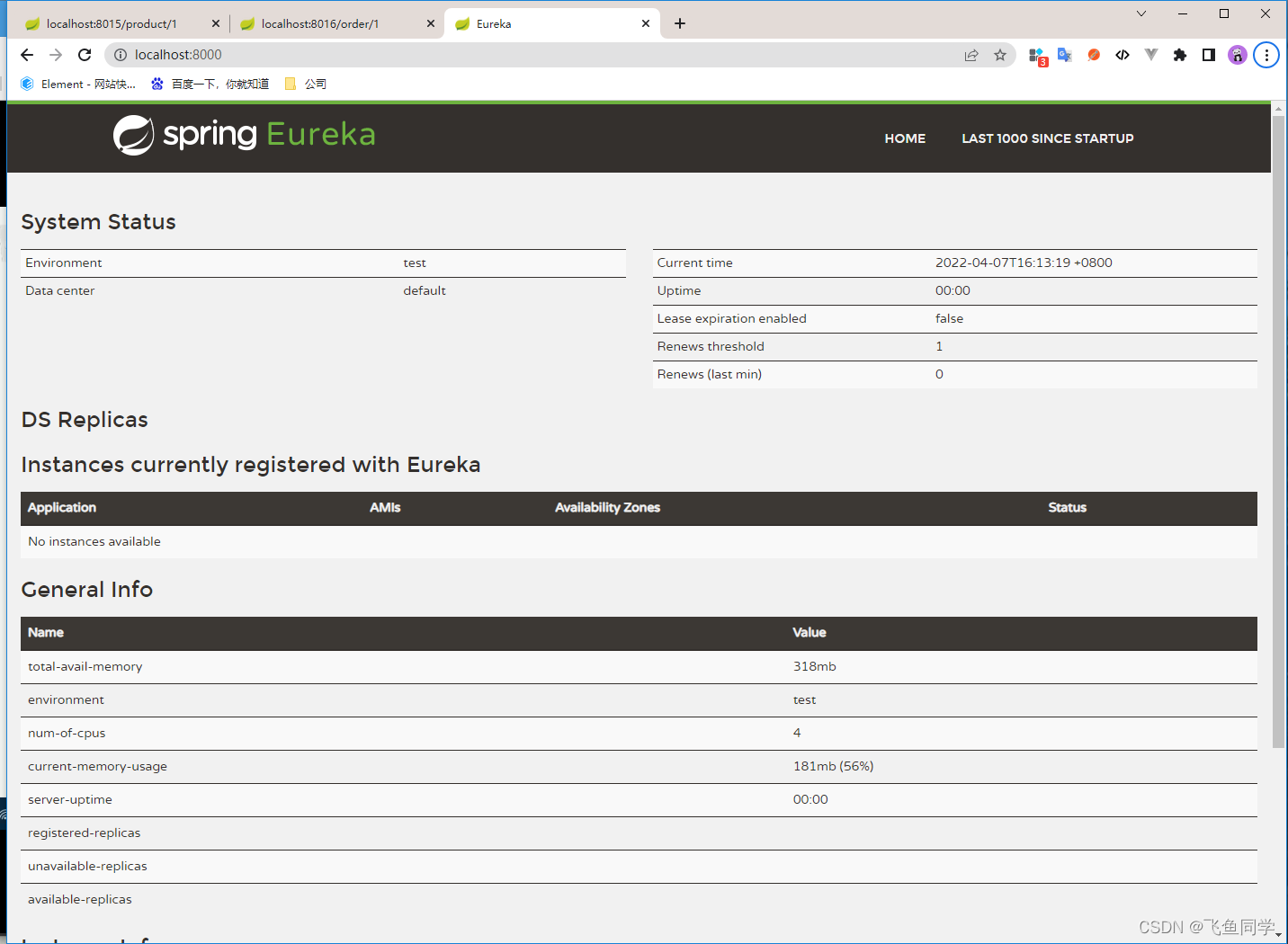The image size is (1288, 944).
Task: Click the Current time value 2022-04-07T16:13:19
Action: [1024, 263]
